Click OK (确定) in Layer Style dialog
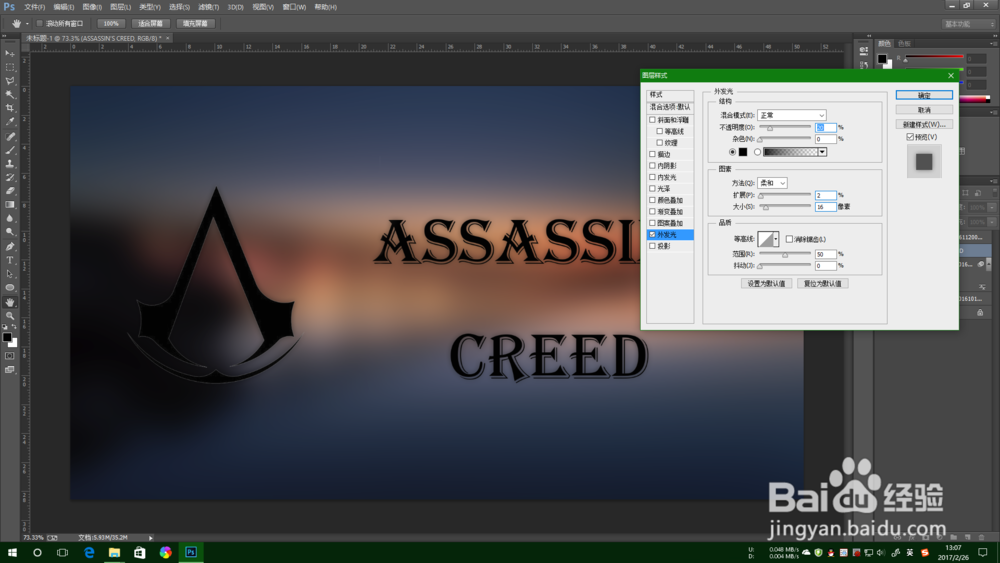This screenshot has height=563, width=1000. [924, 95]
